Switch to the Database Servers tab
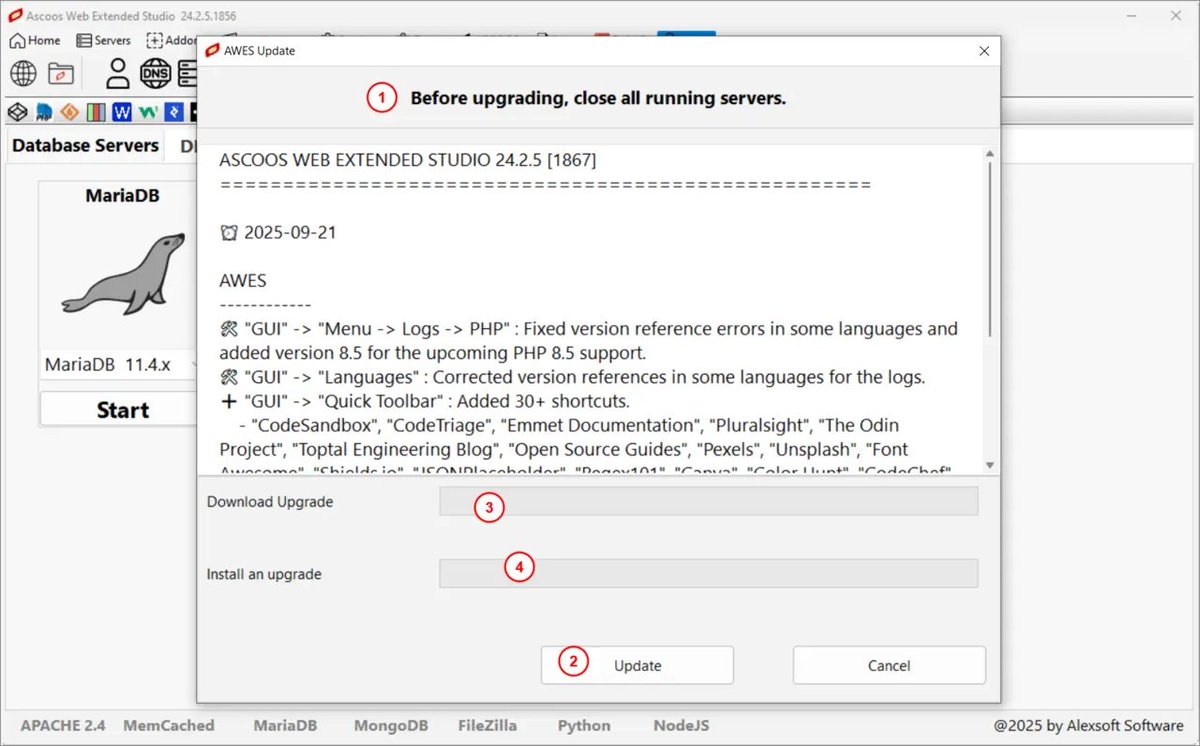Image resolution: width=1200 pixels, height=746 pixels. coord(84,145)
